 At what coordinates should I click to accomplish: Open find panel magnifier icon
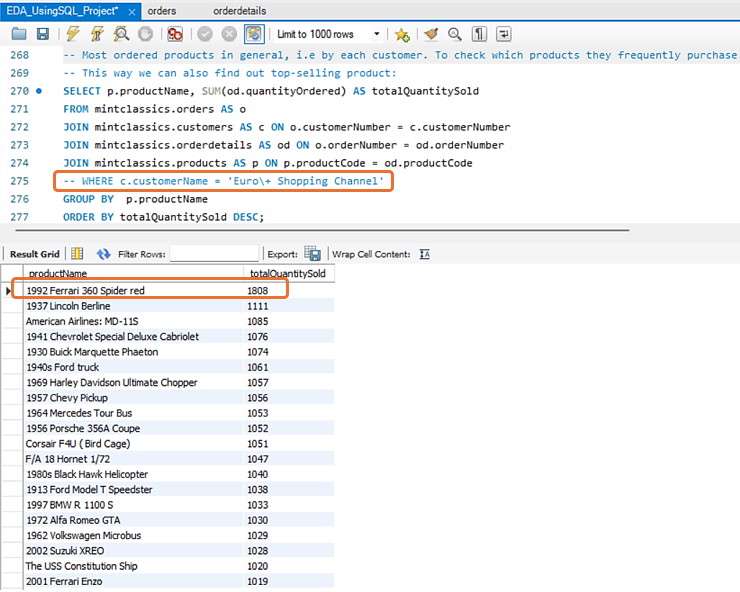tap(454, 34)
